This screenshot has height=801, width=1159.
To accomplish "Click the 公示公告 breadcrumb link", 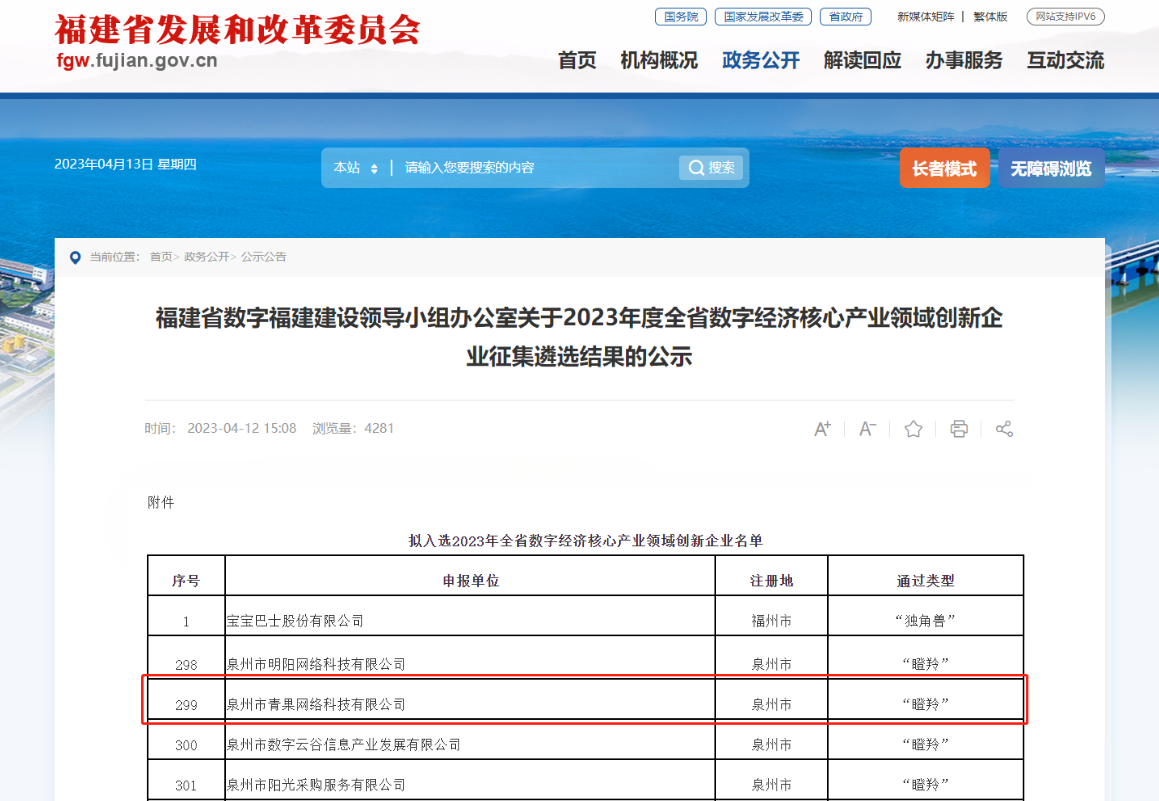I will [x=263, y=257].
